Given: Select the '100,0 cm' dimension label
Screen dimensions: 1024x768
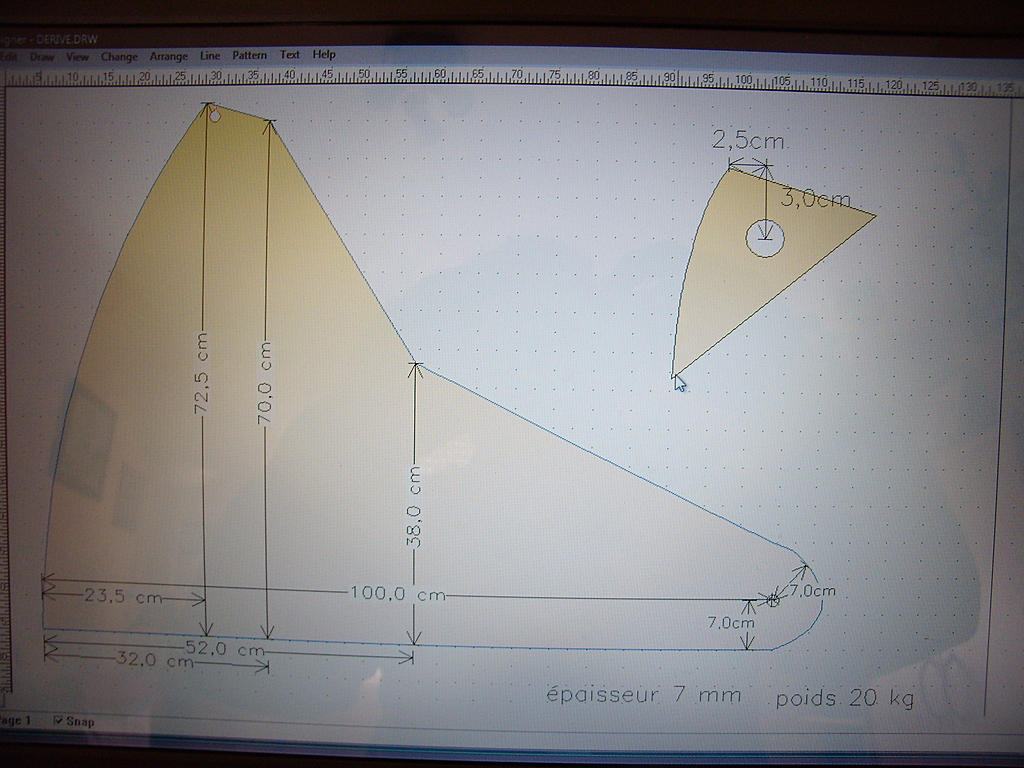Looking at the screenshot, I should click(398, 594).
